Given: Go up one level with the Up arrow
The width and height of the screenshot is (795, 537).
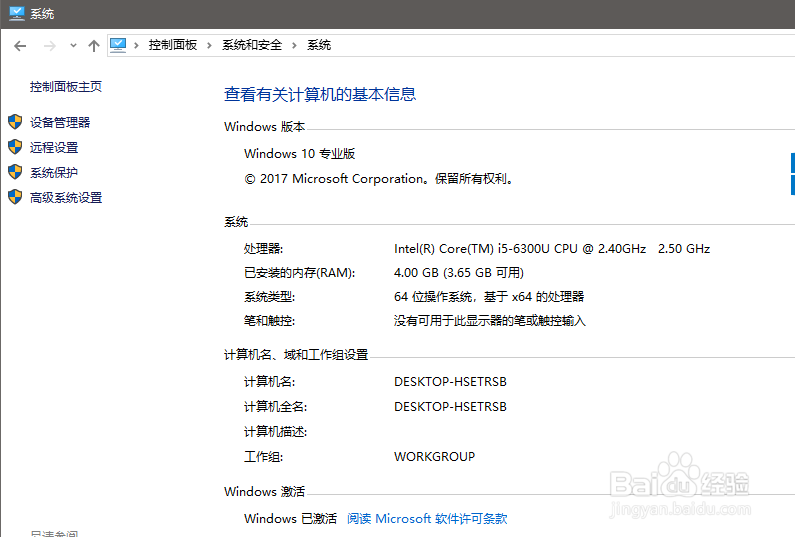Looking at the screenshot, I should click(94, 46).
